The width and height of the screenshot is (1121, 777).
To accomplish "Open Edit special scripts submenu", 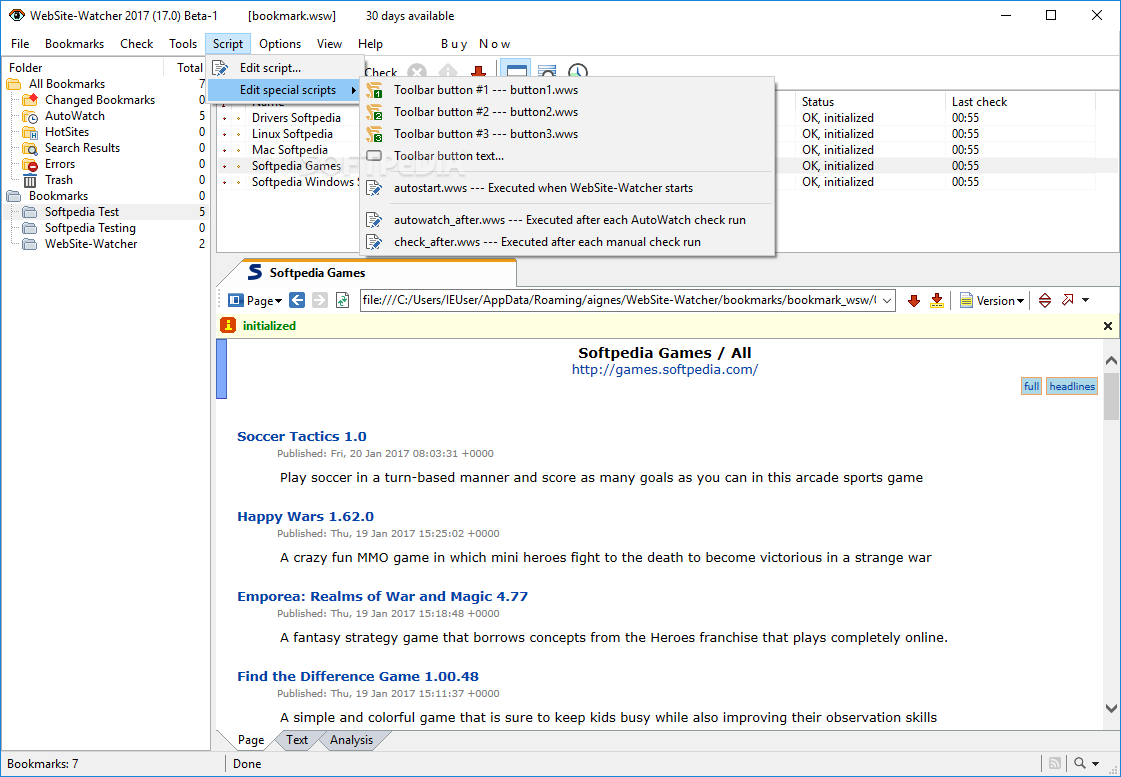I will (285, 90).
